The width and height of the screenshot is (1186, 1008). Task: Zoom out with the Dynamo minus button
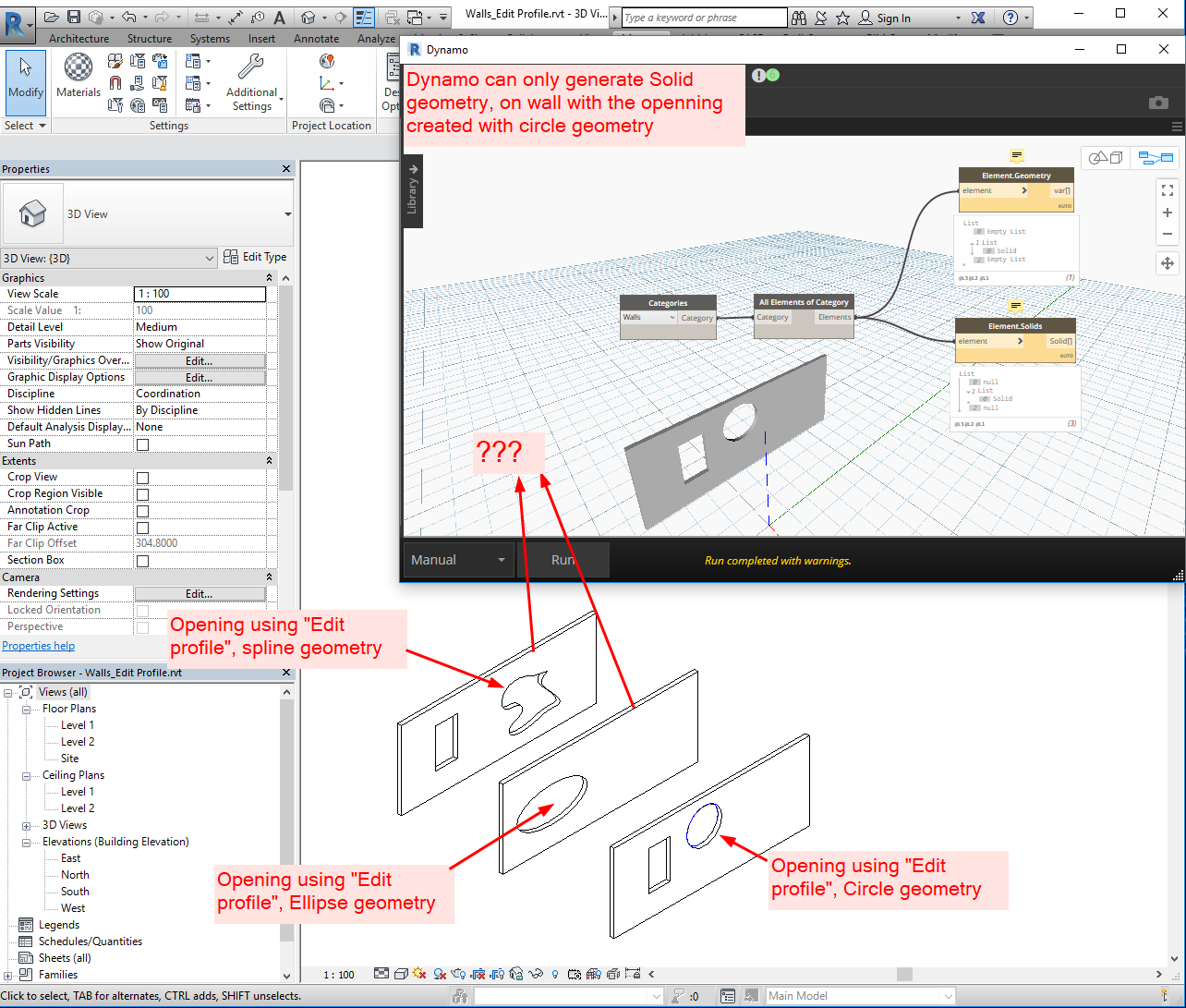1168,234
